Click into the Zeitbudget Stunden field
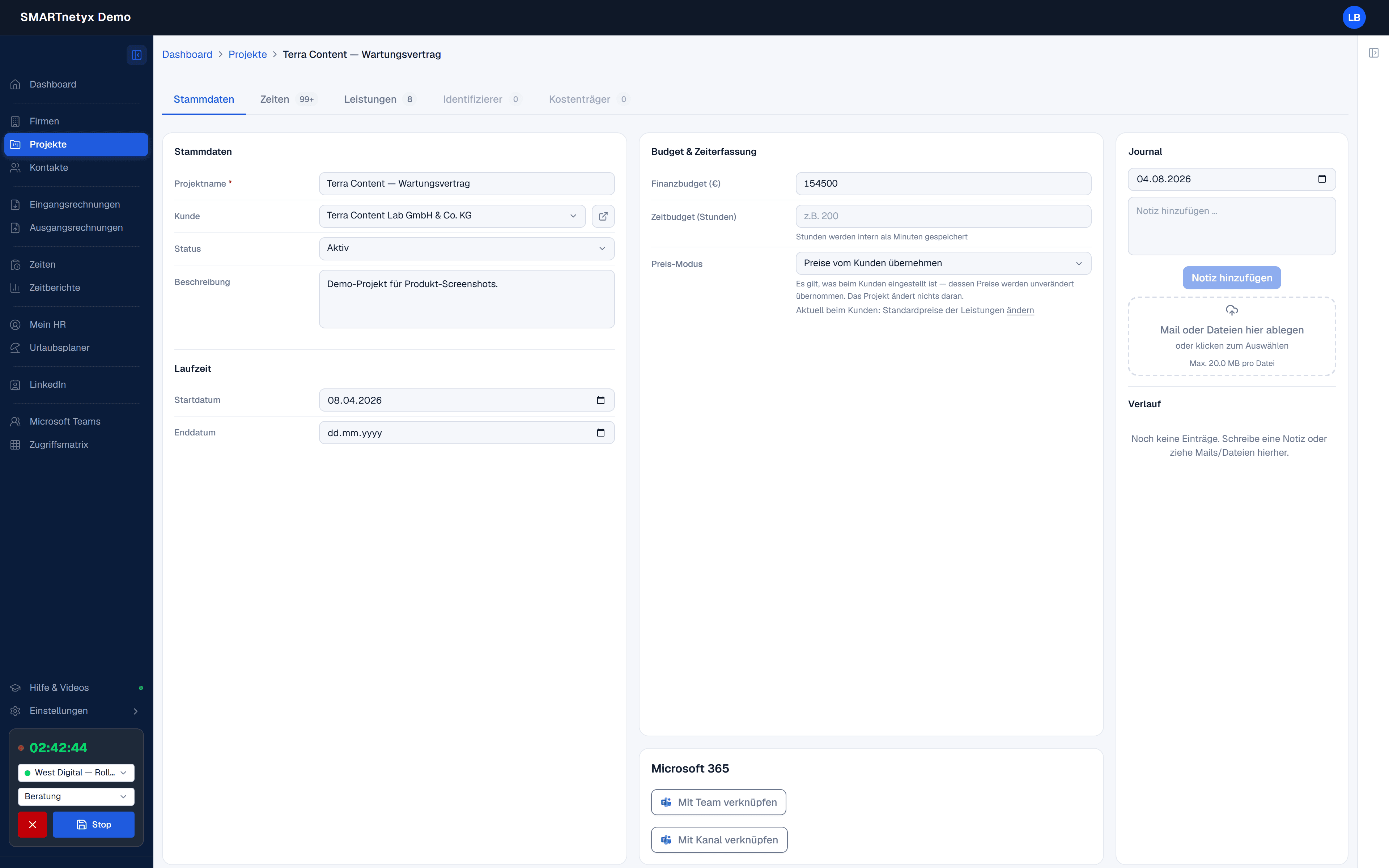 (x=943, y=216)
